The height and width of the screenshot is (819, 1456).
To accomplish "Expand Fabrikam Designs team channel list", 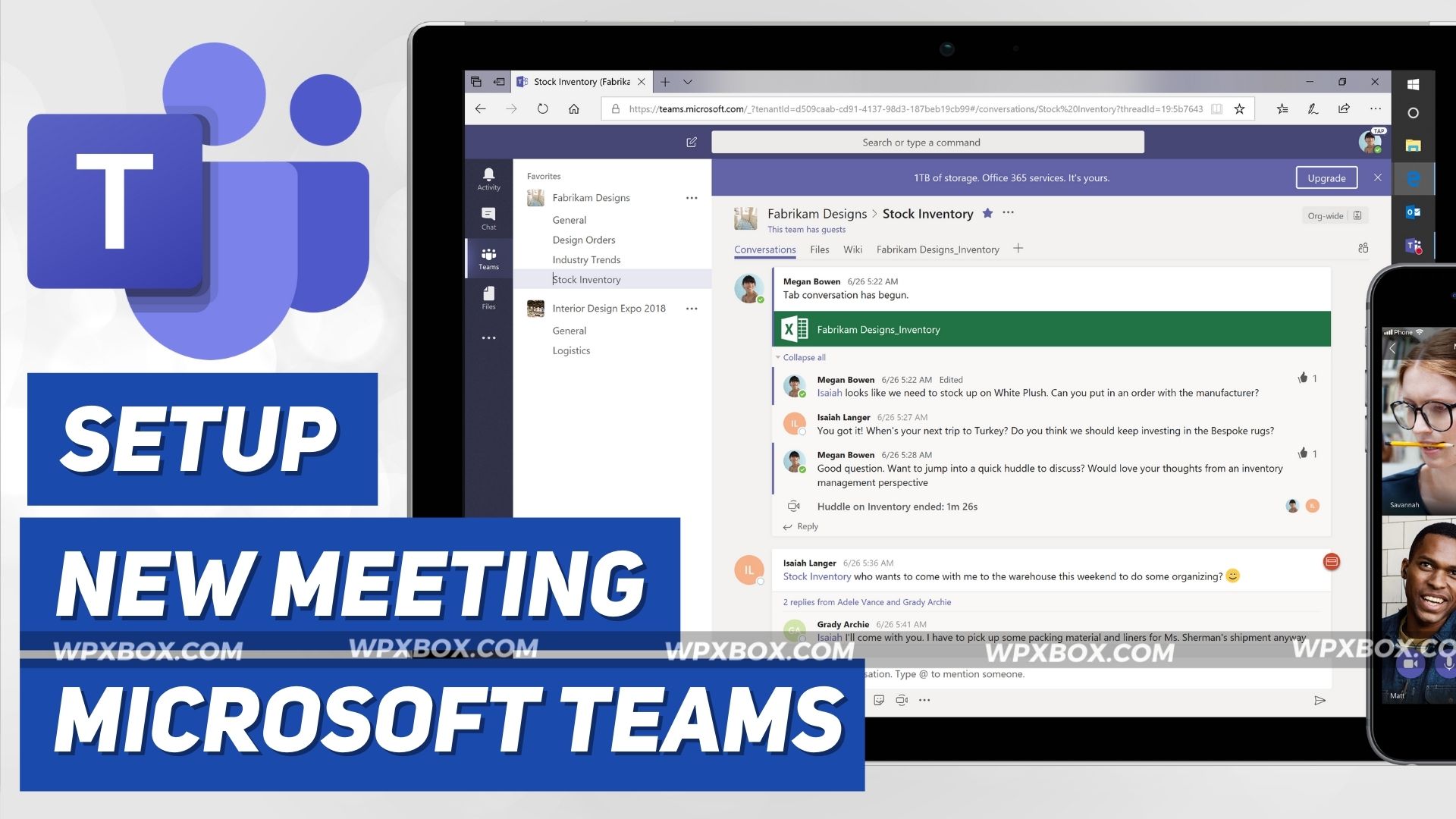I will pos(592,199).
